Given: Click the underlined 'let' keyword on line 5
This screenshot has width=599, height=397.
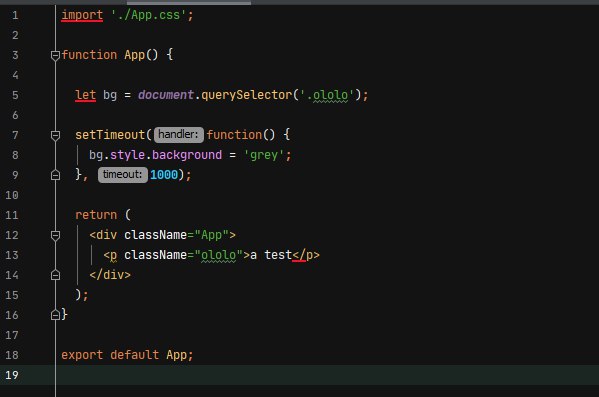Looking at the screenshot, I should [x=86, y=95].
